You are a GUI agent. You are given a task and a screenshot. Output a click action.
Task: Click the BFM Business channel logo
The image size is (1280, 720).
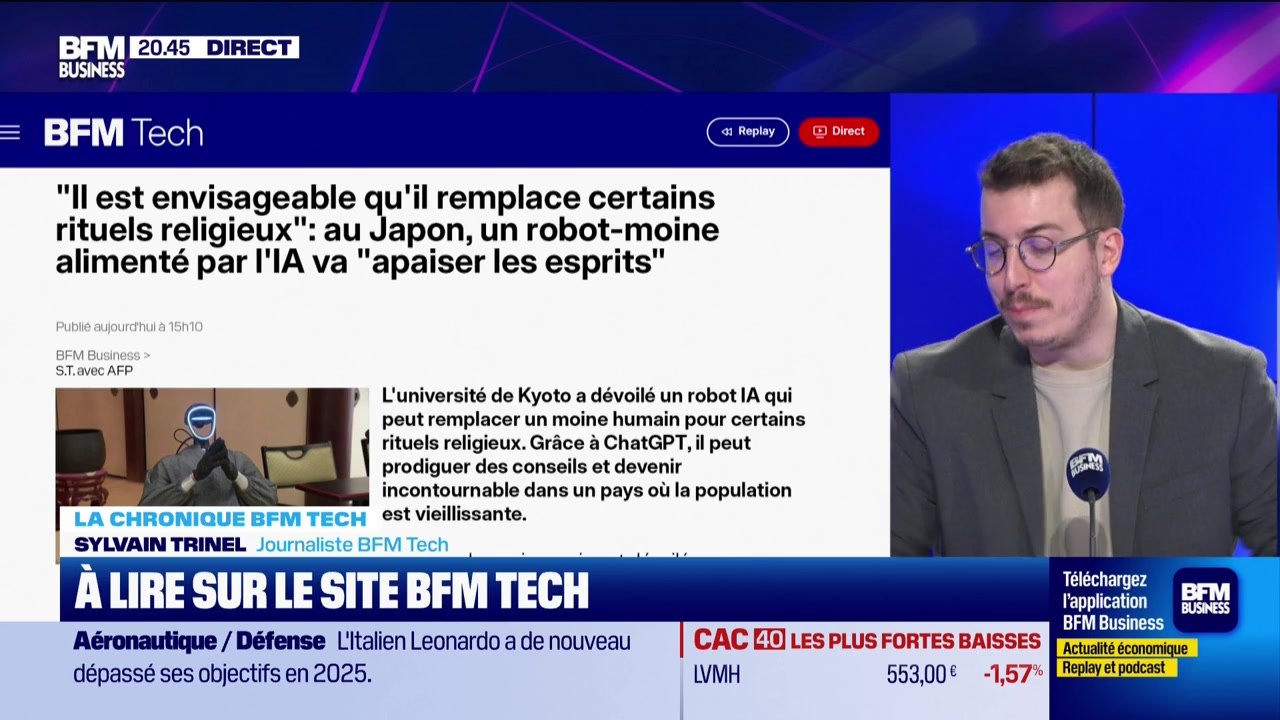(x=92, y=57)
